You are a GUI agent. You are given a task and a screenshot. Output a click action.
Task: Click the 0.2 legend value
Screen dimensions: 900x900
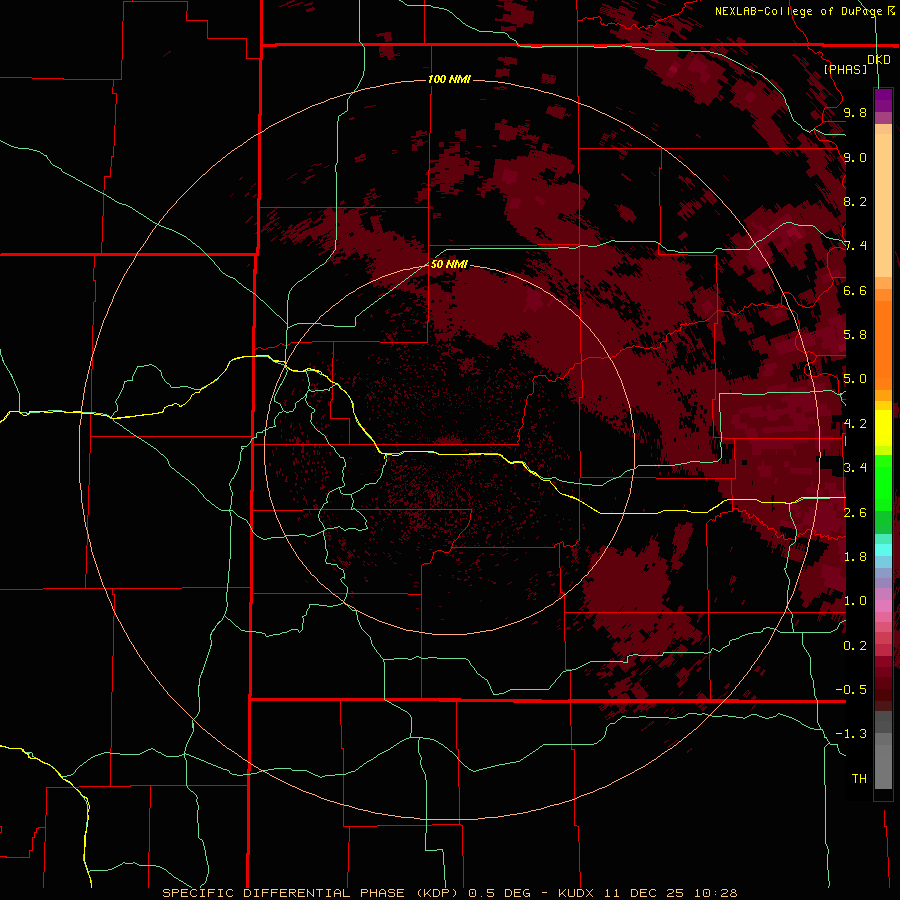(x=855, y=646)
